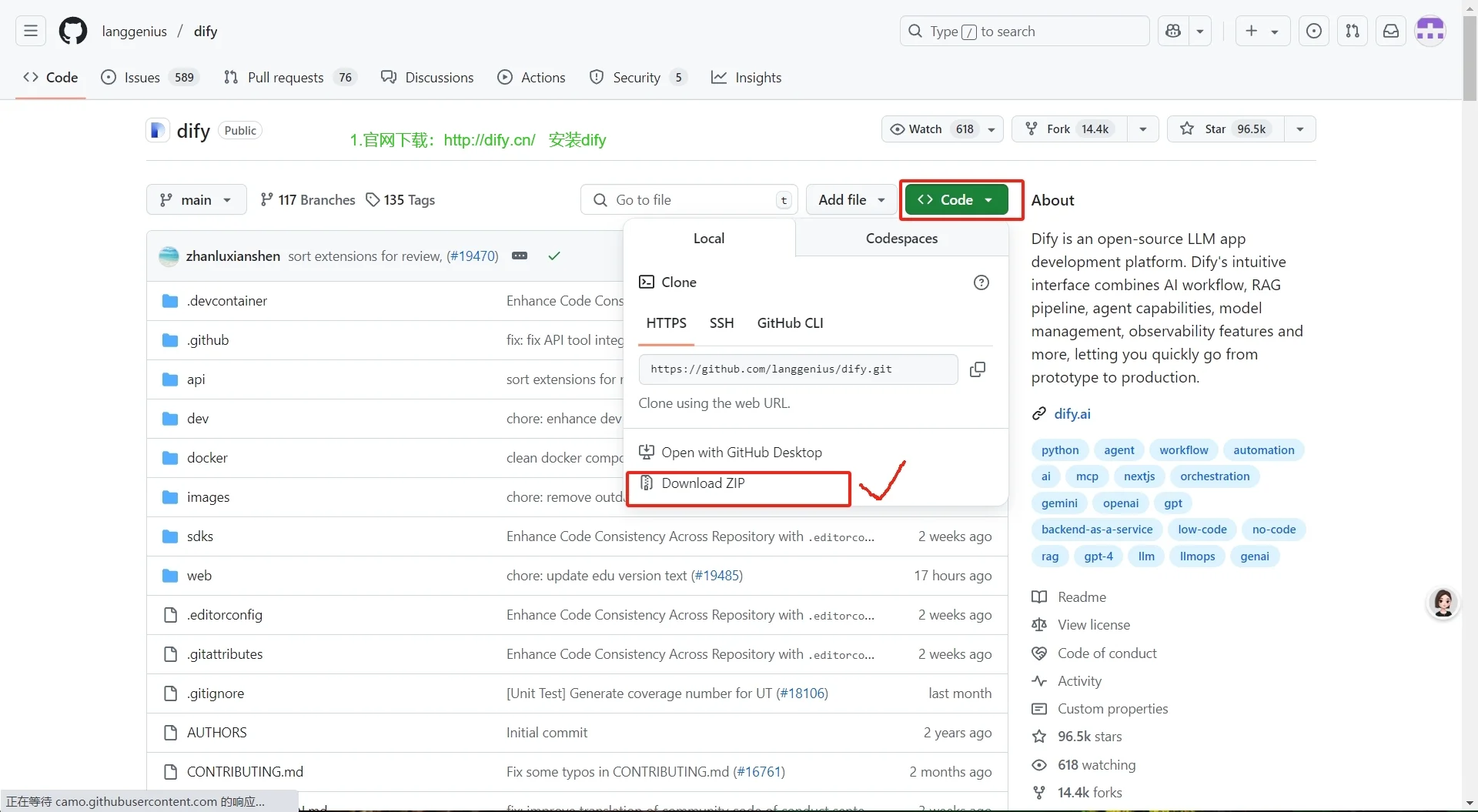Copy the clone URL to clipboard
Screen dimensions: 1478x812
(978, 369)
